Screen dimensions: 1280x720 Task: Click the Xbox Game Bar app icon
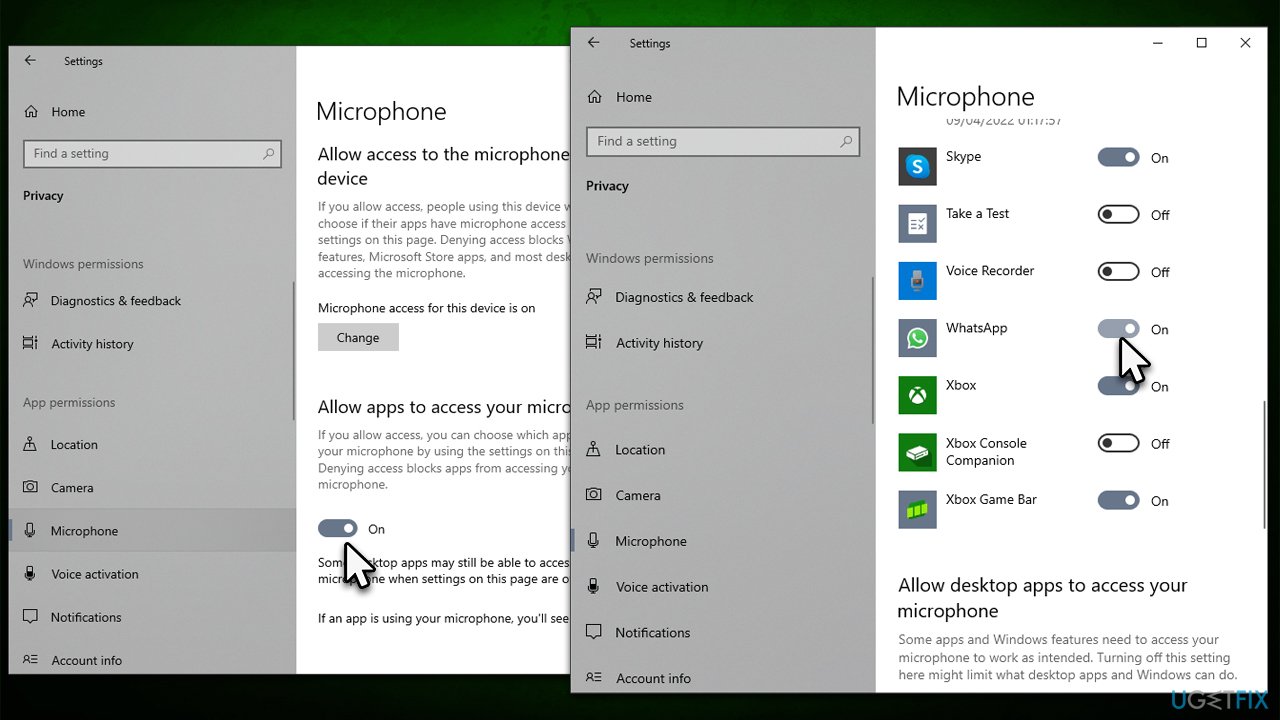point(917,509)
